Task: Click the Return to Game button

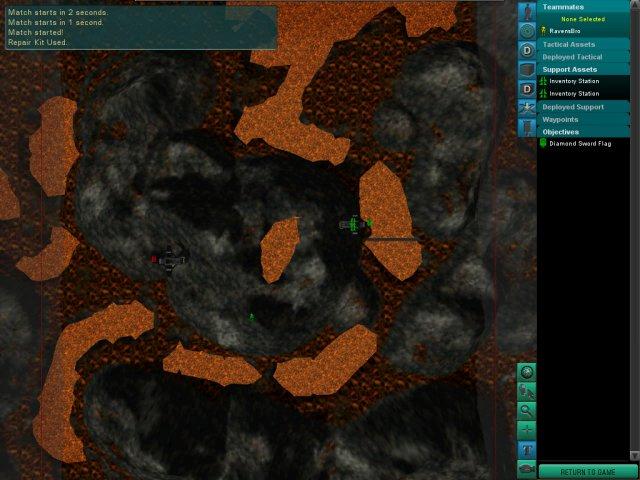Action: (588, 472)
